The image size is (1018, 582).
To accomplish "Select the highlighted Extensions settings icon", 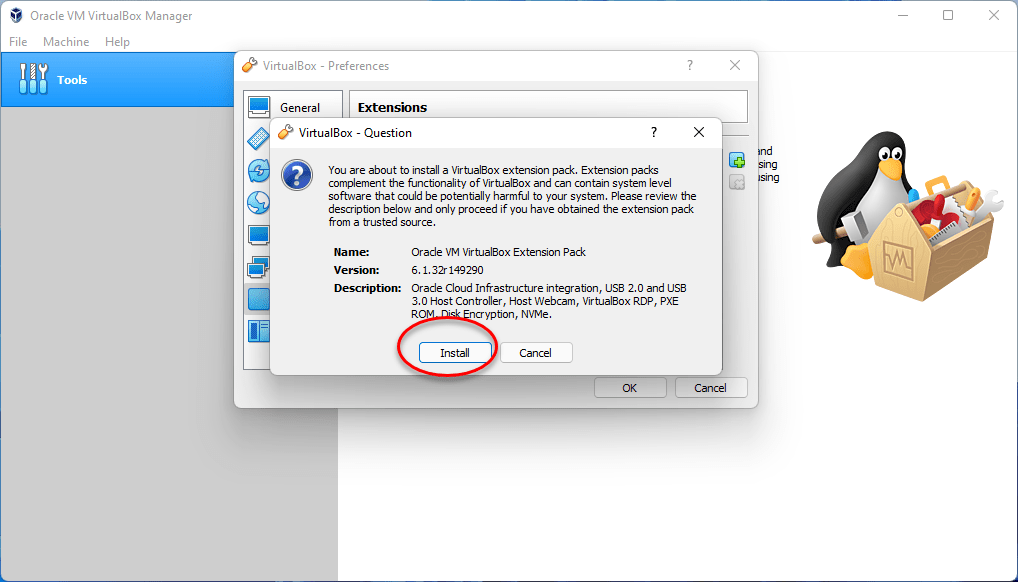I will coord(258,299).
